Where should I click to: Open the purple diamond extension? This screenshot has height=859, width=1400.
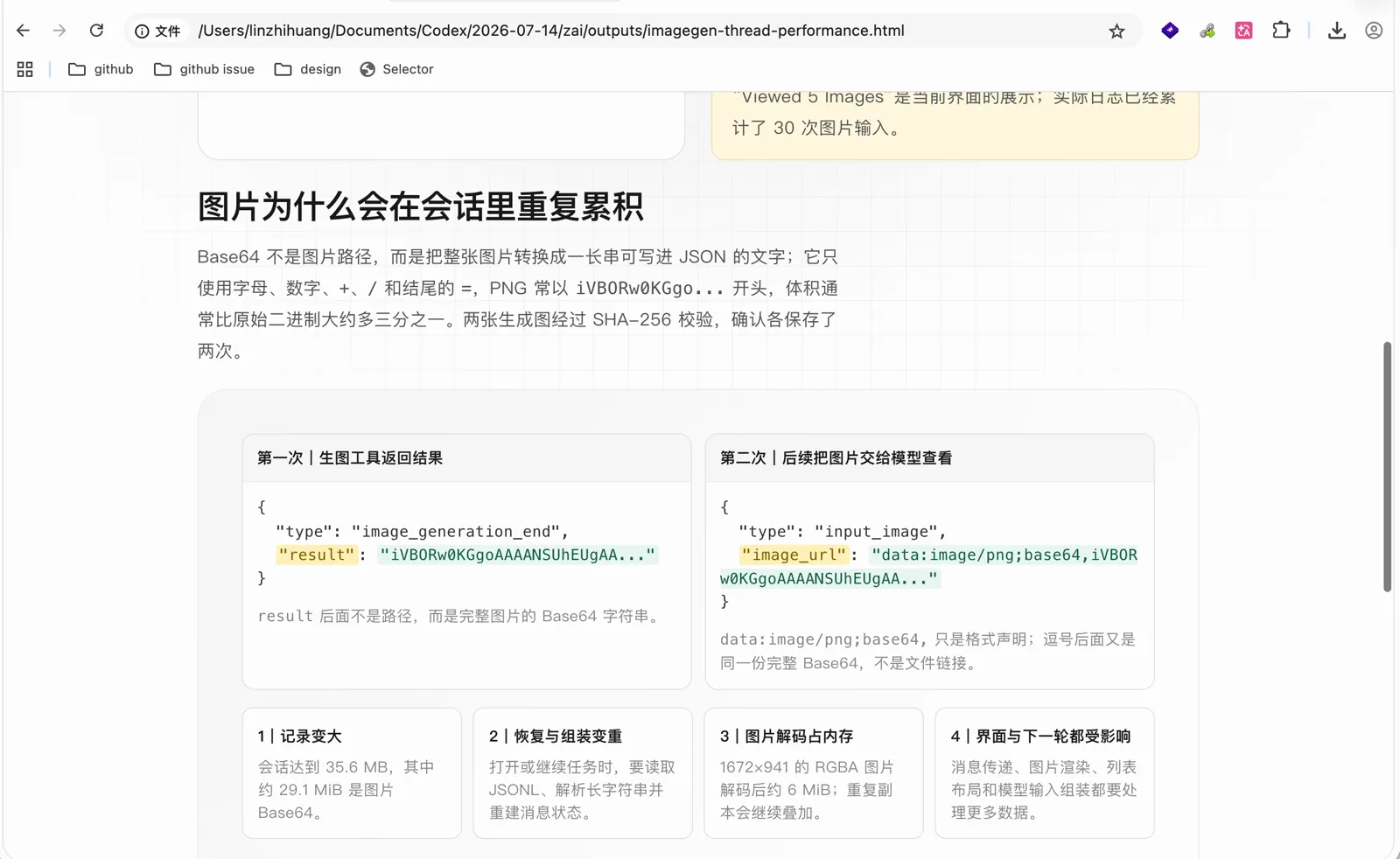click(x=1170, y=31)
